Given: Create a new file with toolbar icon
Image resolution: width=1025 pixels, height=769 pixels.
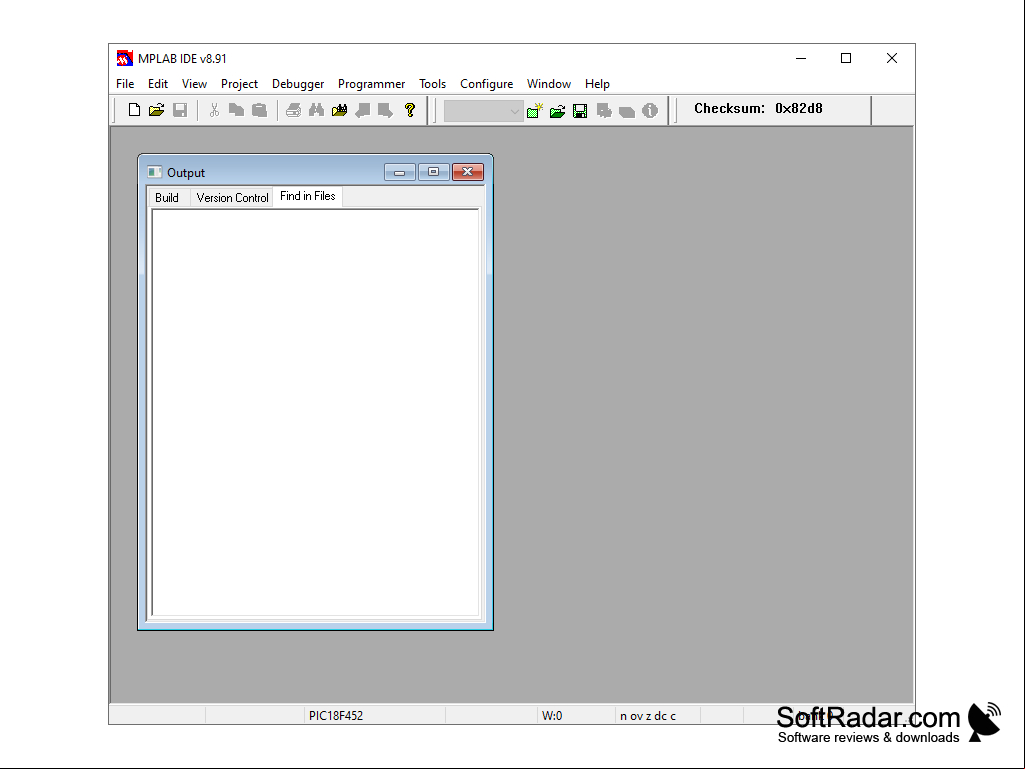Looking at the screenshot, I should click(x=134, y=110).
